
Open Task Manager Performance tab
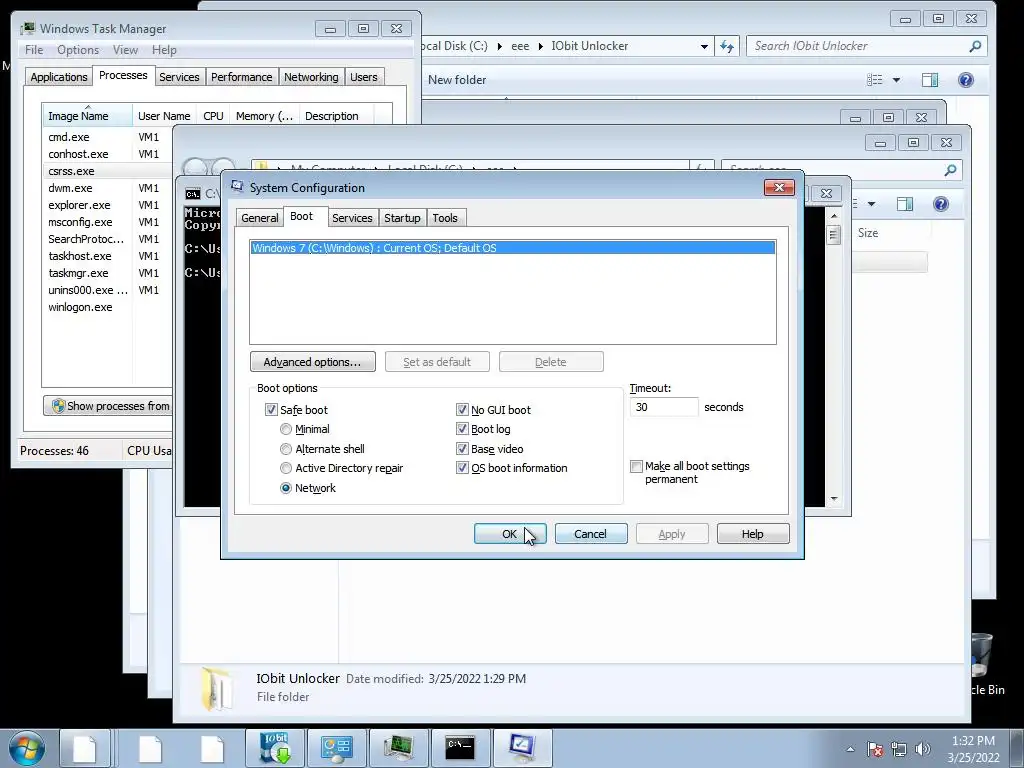[242, 77]
